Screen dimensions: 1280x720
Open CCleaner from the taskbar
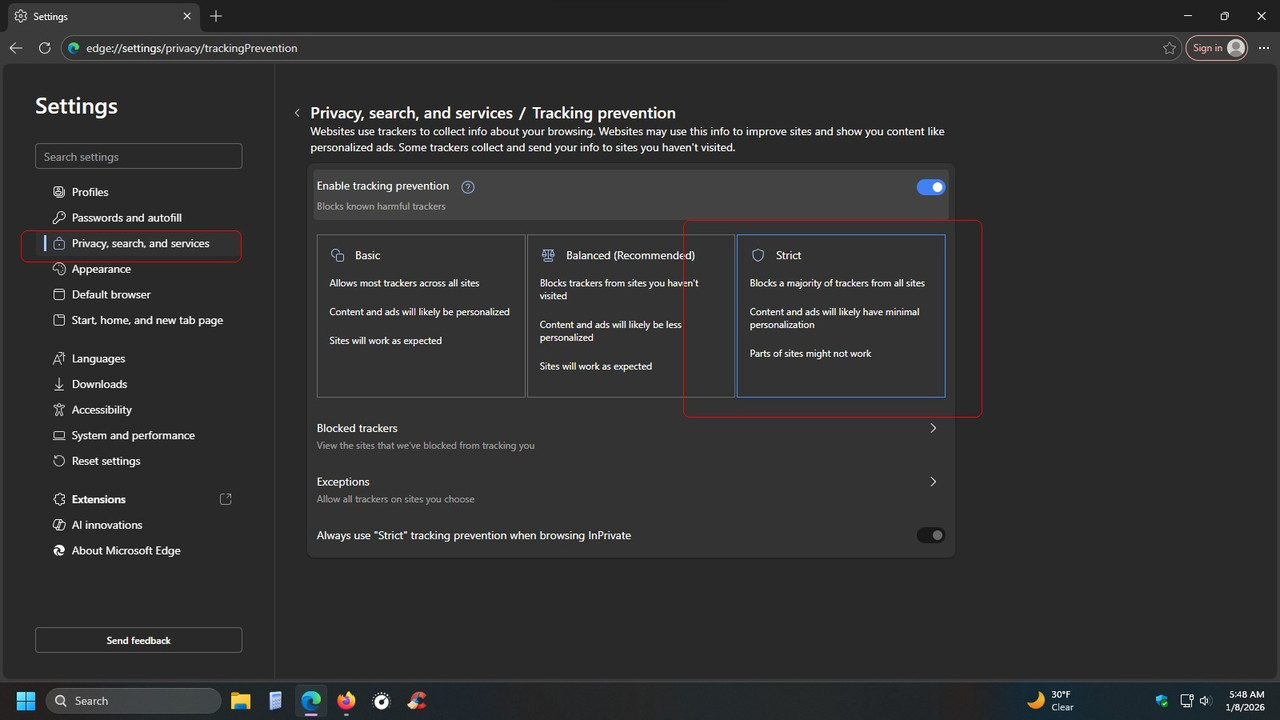point(417,701)
